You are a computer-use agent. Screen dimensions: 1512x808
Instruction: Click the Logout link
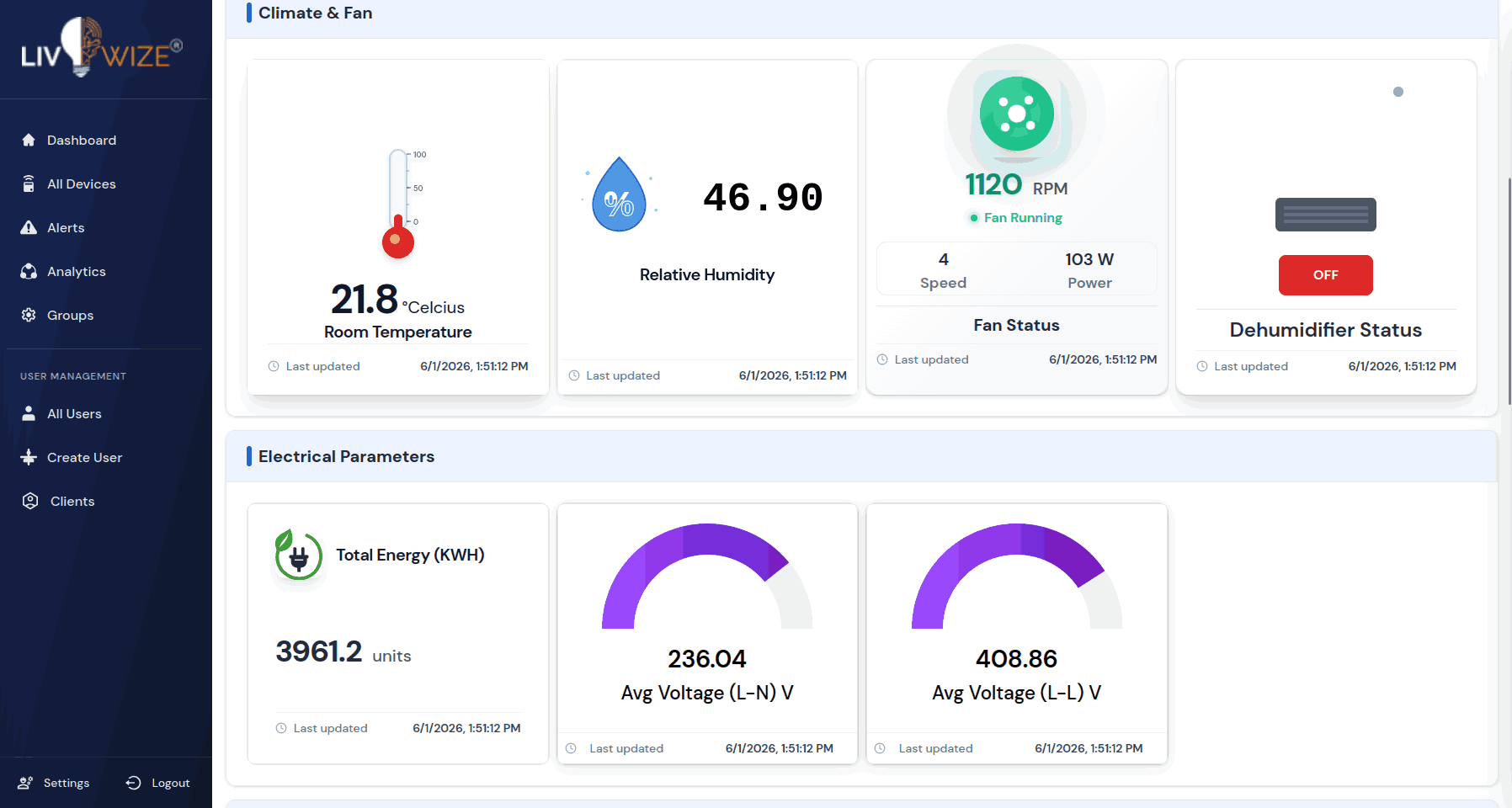point(158,783)
